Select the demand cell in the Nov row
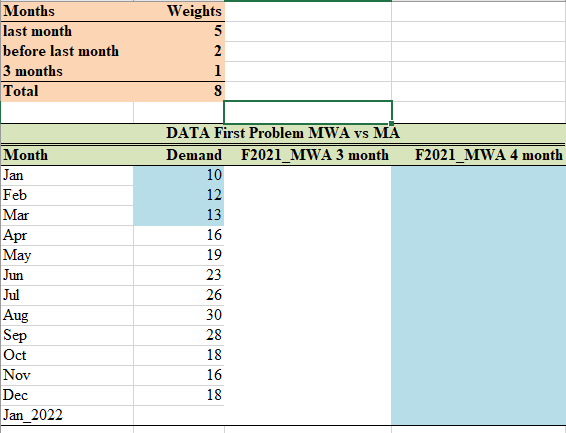Screen dimensions: 566x433 tap(179, 375)
